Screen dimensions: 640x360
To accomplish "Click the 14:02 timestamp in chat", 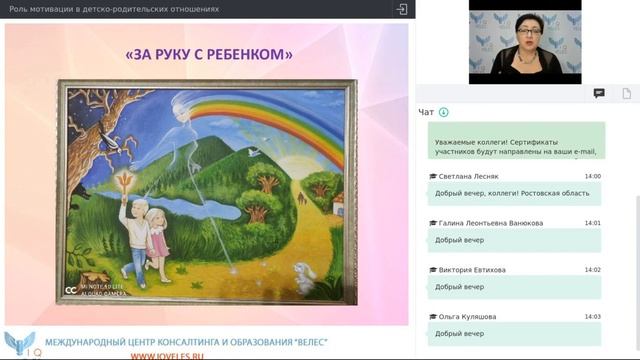I will click(593, 270).
